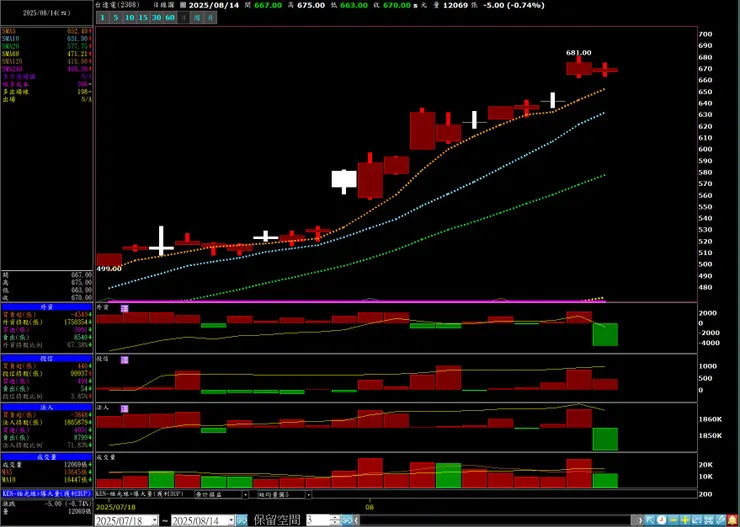The height and width of the screenshot is (527, 740).
Task: Click the return arrow icon in bottom toolbar
Action: (x=697, y=520)
